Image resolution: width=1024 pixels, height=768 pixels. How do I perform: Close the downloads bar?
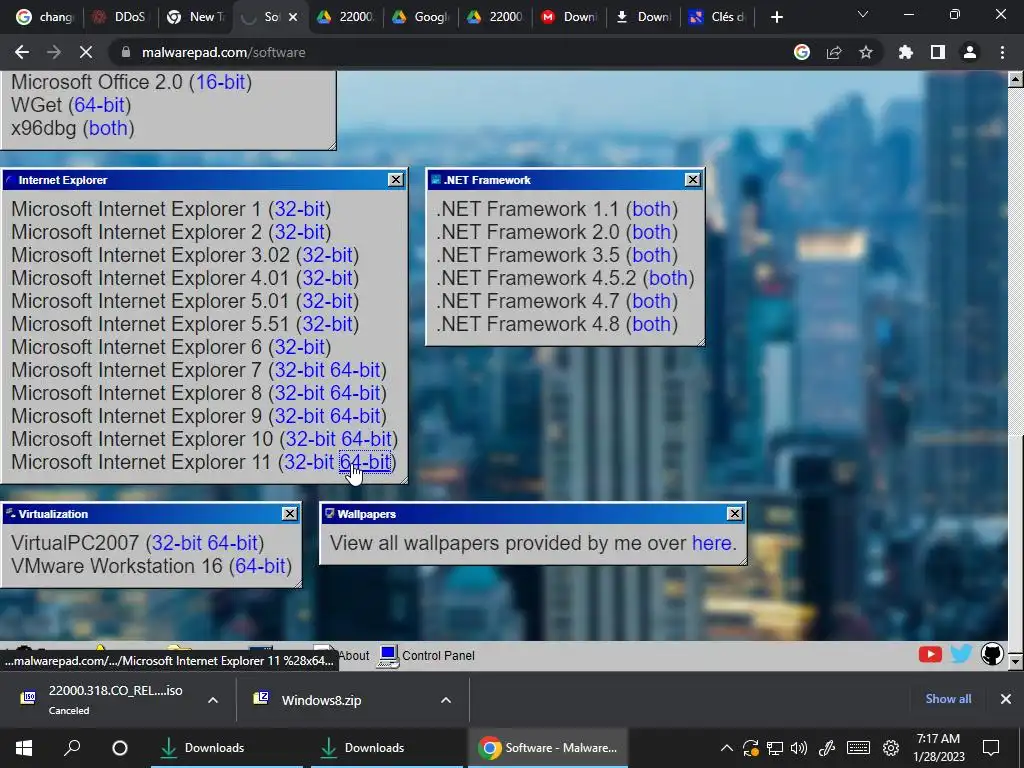click(1006, 699)
